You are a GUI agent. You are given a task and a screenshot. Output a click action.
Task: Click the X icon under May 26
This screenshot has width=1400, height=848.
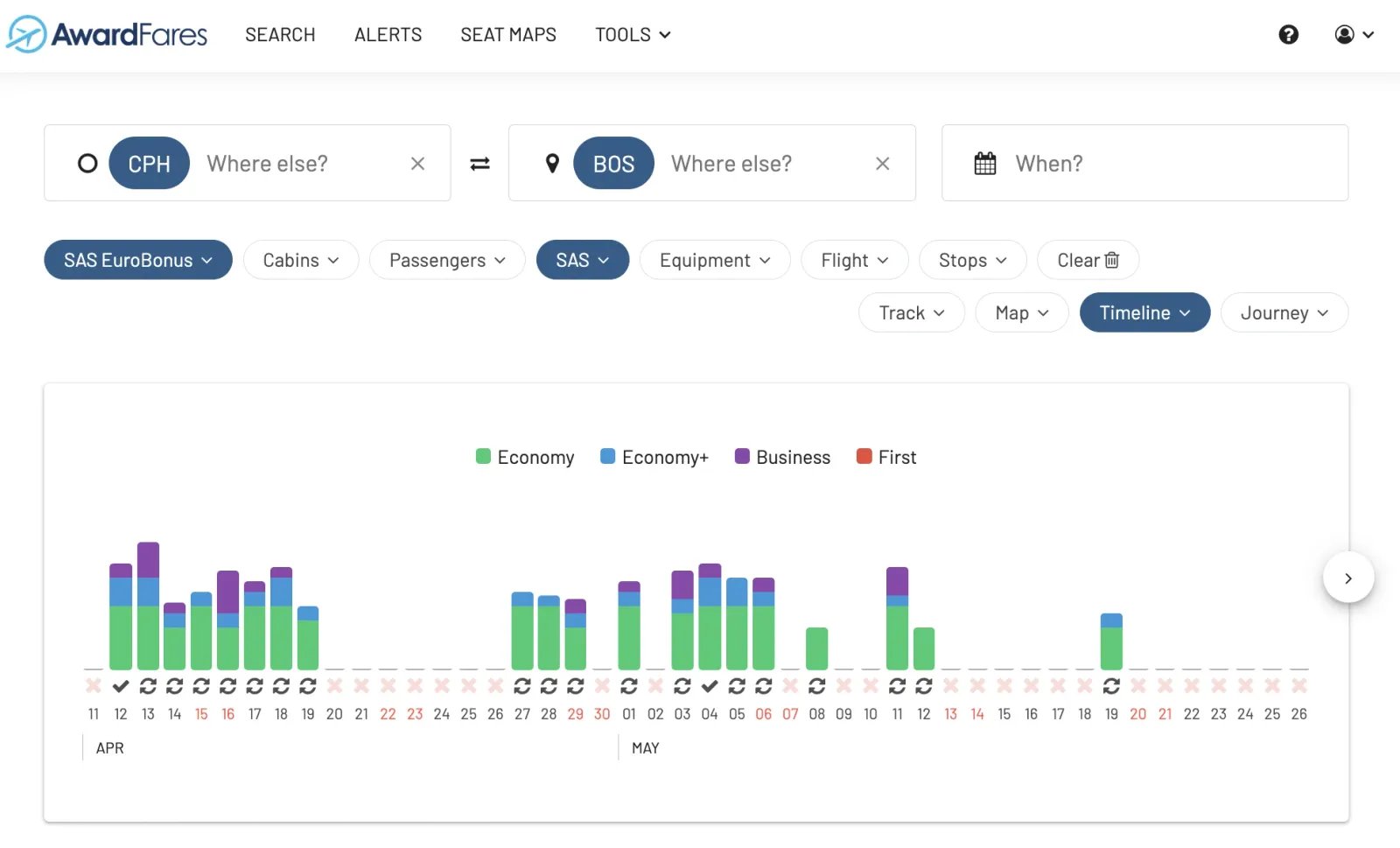(x=1298, y=685)
